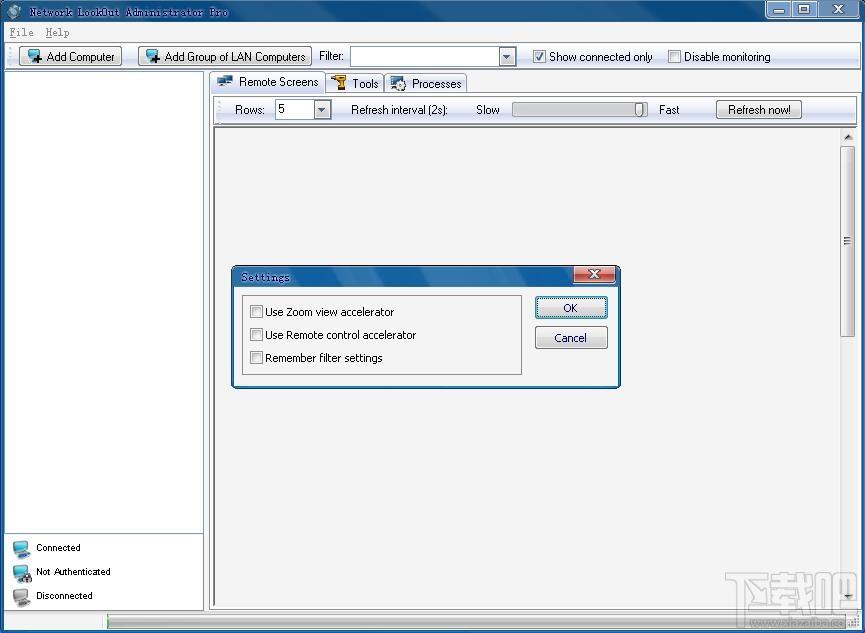Check Remember filter settings
865x633 pixels.
click(256, 358)
